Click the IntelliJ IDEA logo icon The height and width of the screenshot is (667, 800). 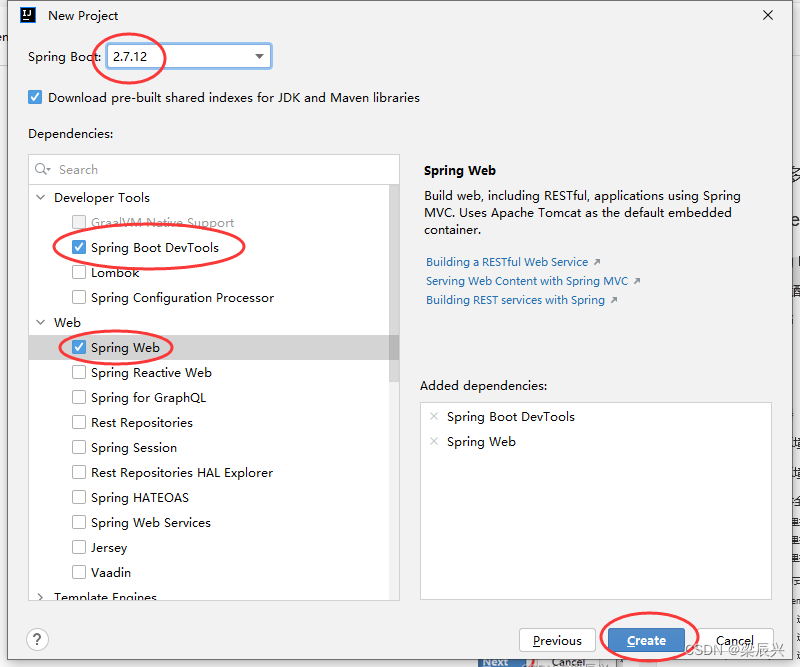click(28, 15)
